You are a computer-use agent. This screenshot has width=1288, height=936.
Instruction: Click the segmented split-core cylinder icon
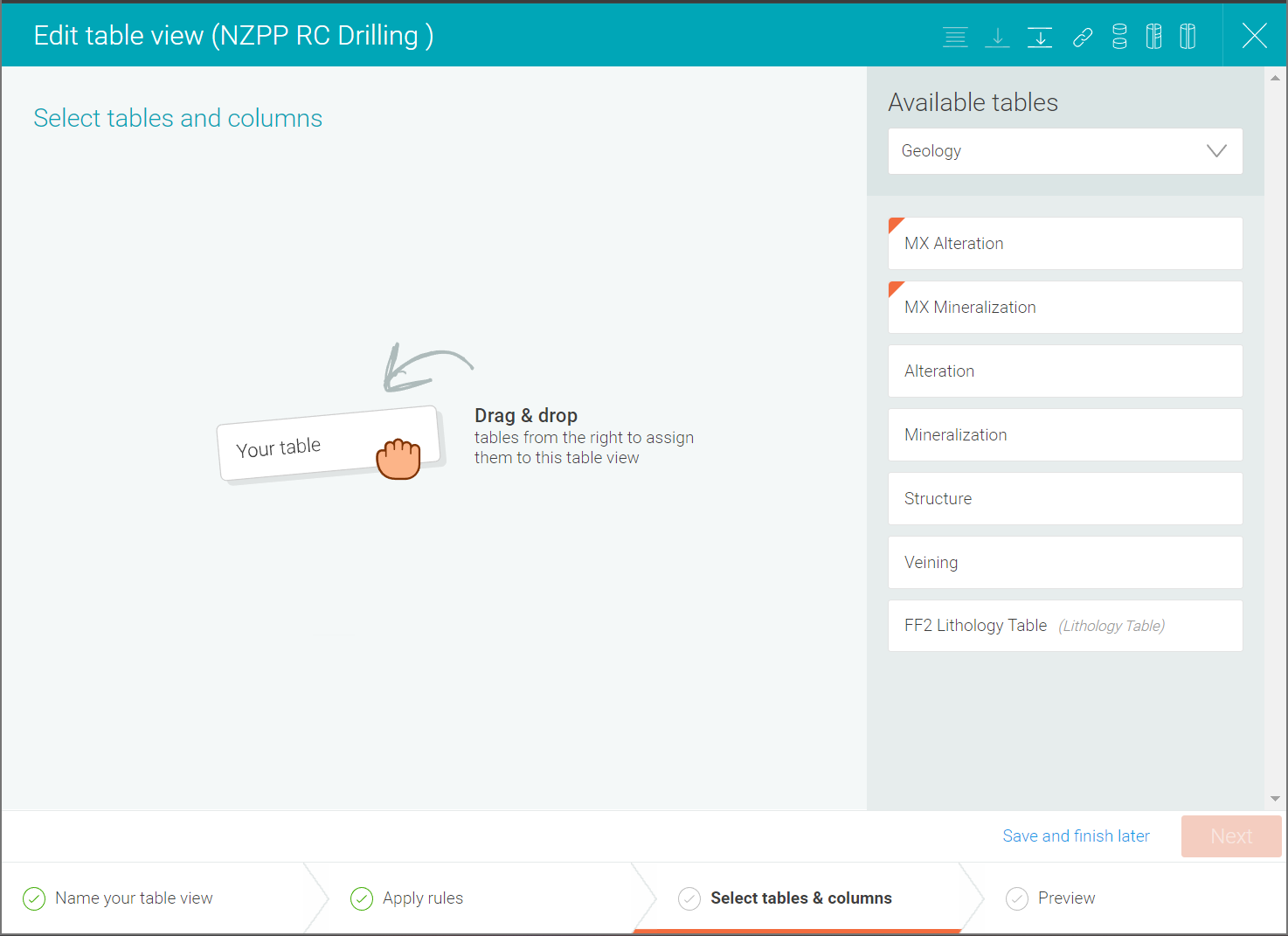(x=1153, y=37)
